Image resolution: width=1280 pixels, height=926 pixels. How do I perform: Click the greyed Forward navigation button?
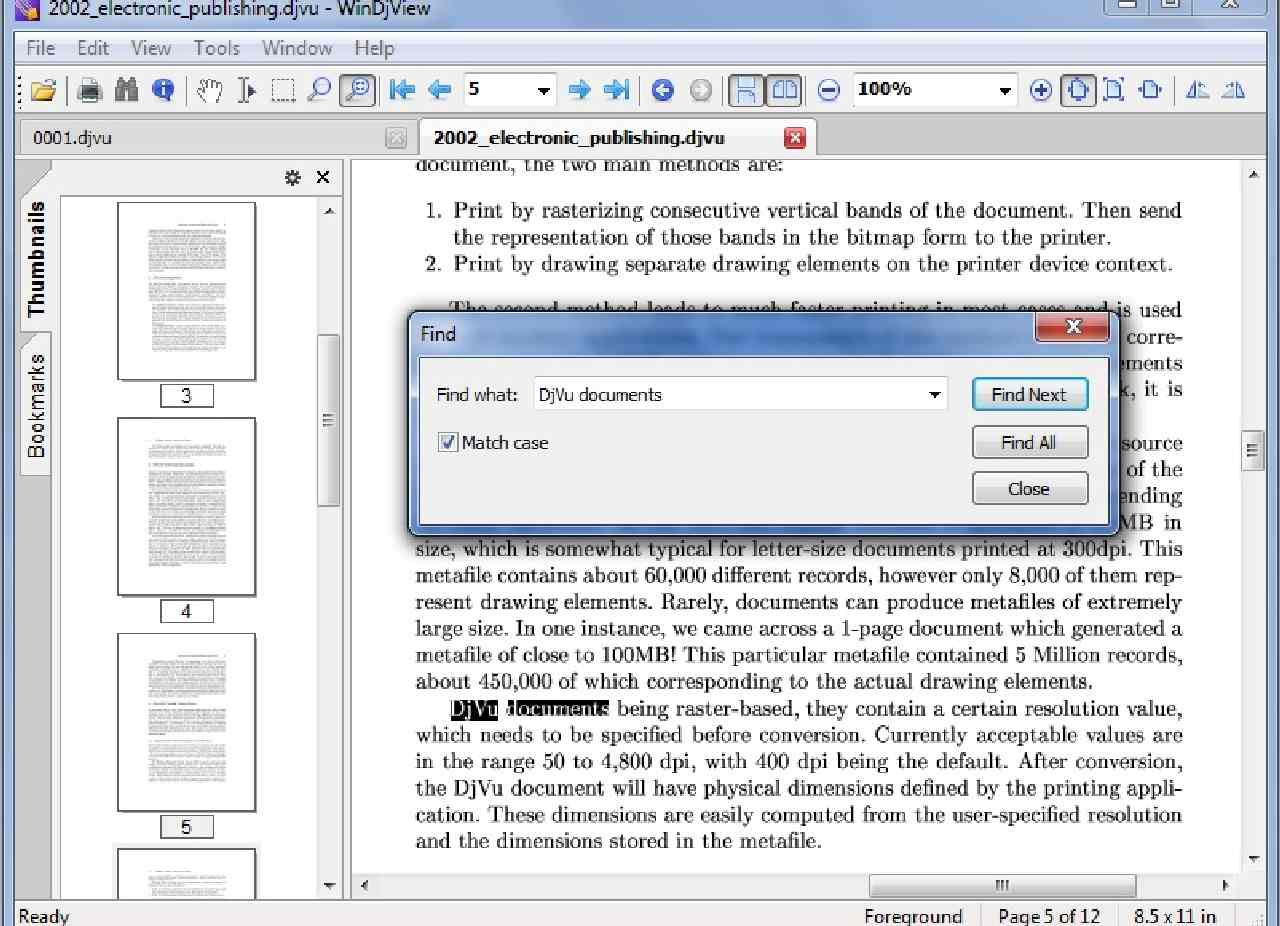click(x=700, y=90)
